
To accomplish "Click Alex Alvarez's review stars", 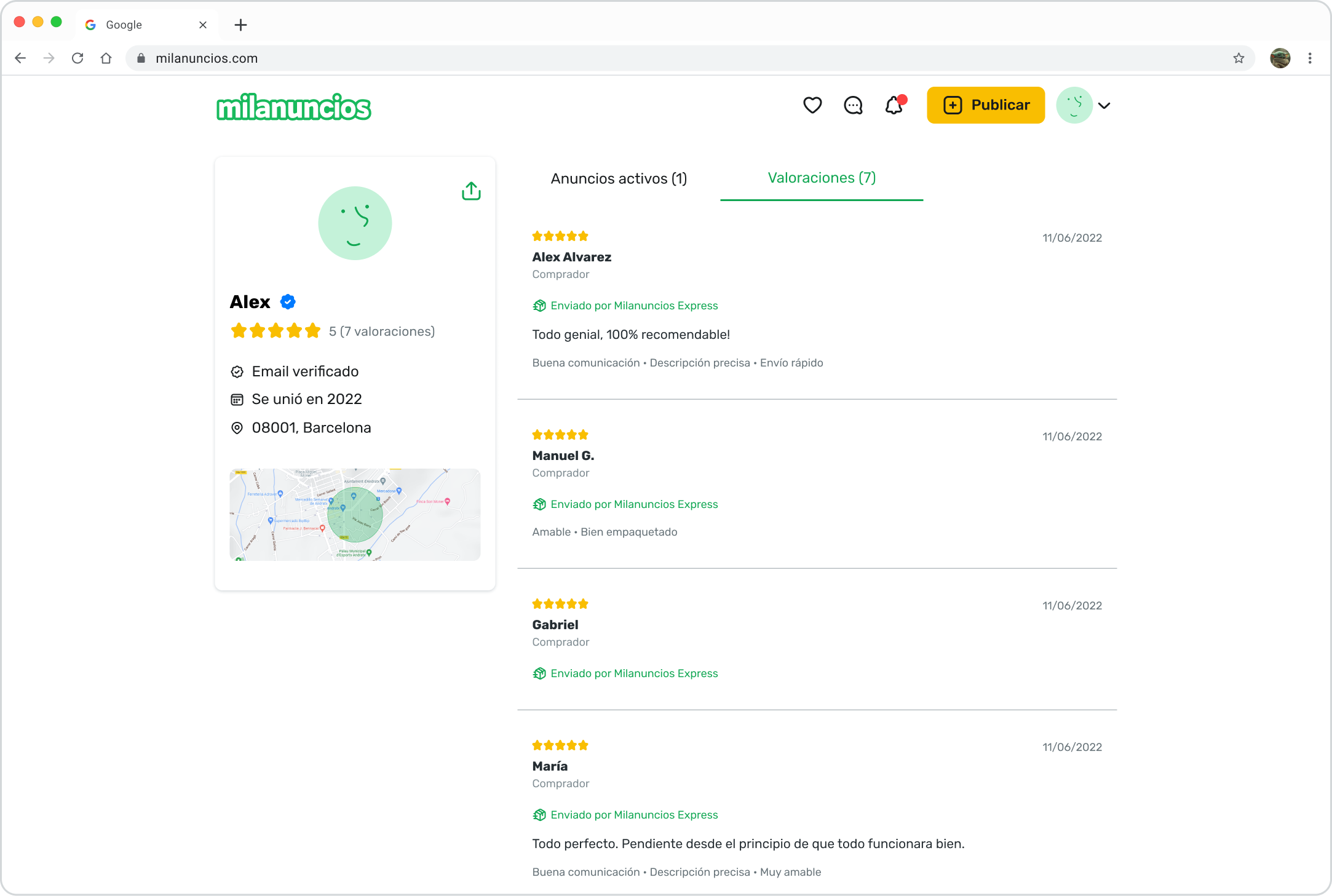I will [x=560, y=236].
